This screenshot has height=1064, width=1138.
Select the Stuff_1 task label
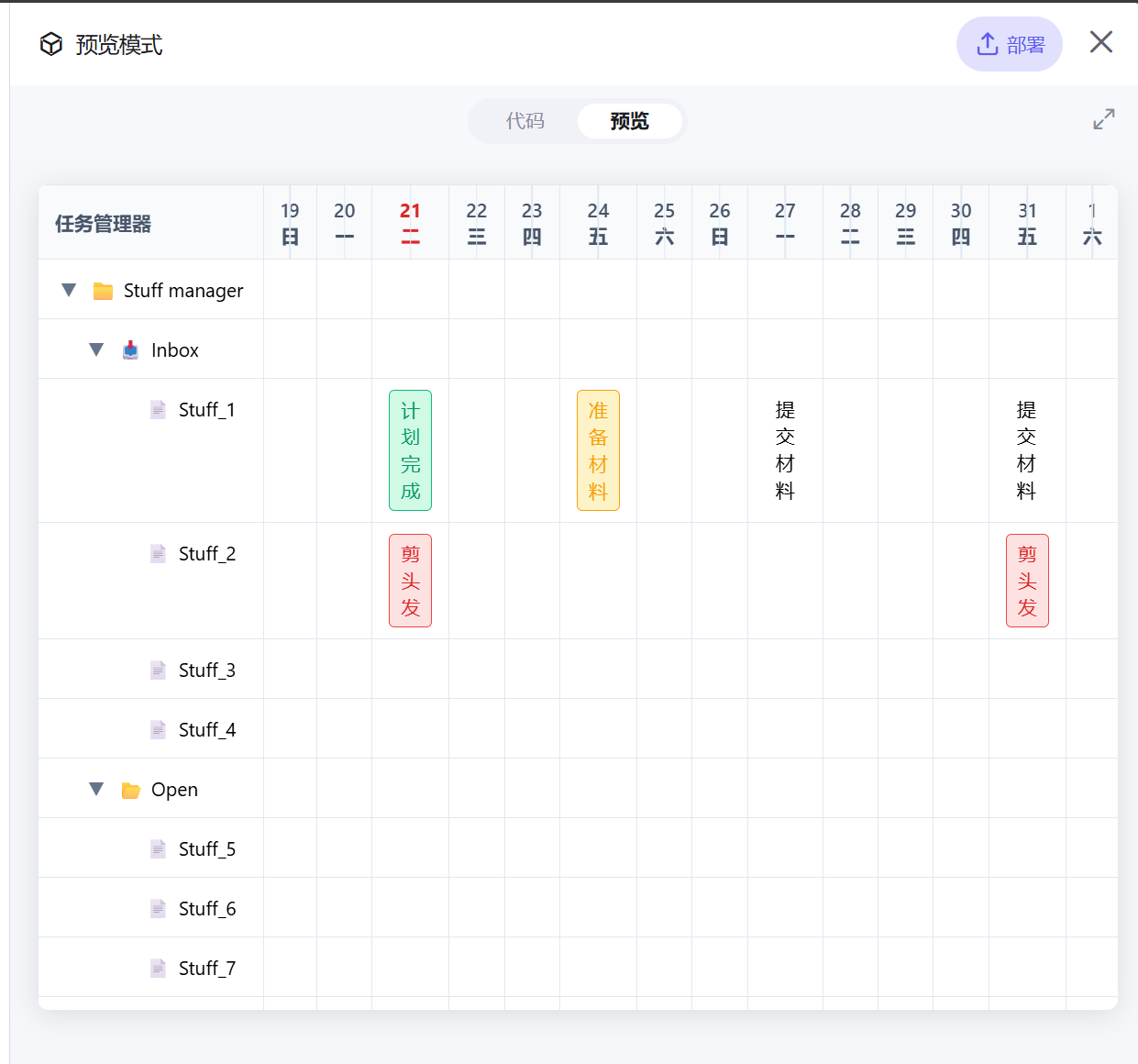207,410
